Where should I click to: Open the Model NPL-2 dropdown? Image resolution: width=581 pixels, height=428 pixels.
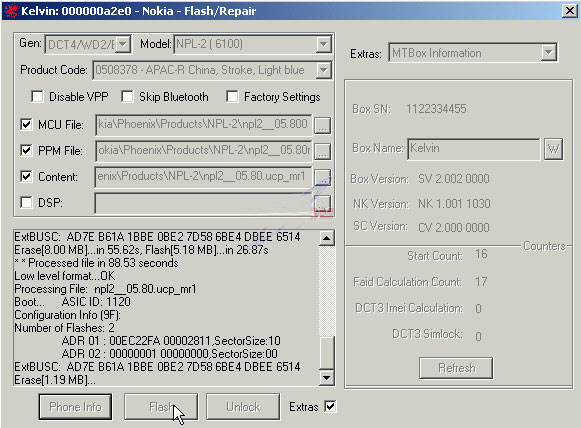(x=323, y=44)
